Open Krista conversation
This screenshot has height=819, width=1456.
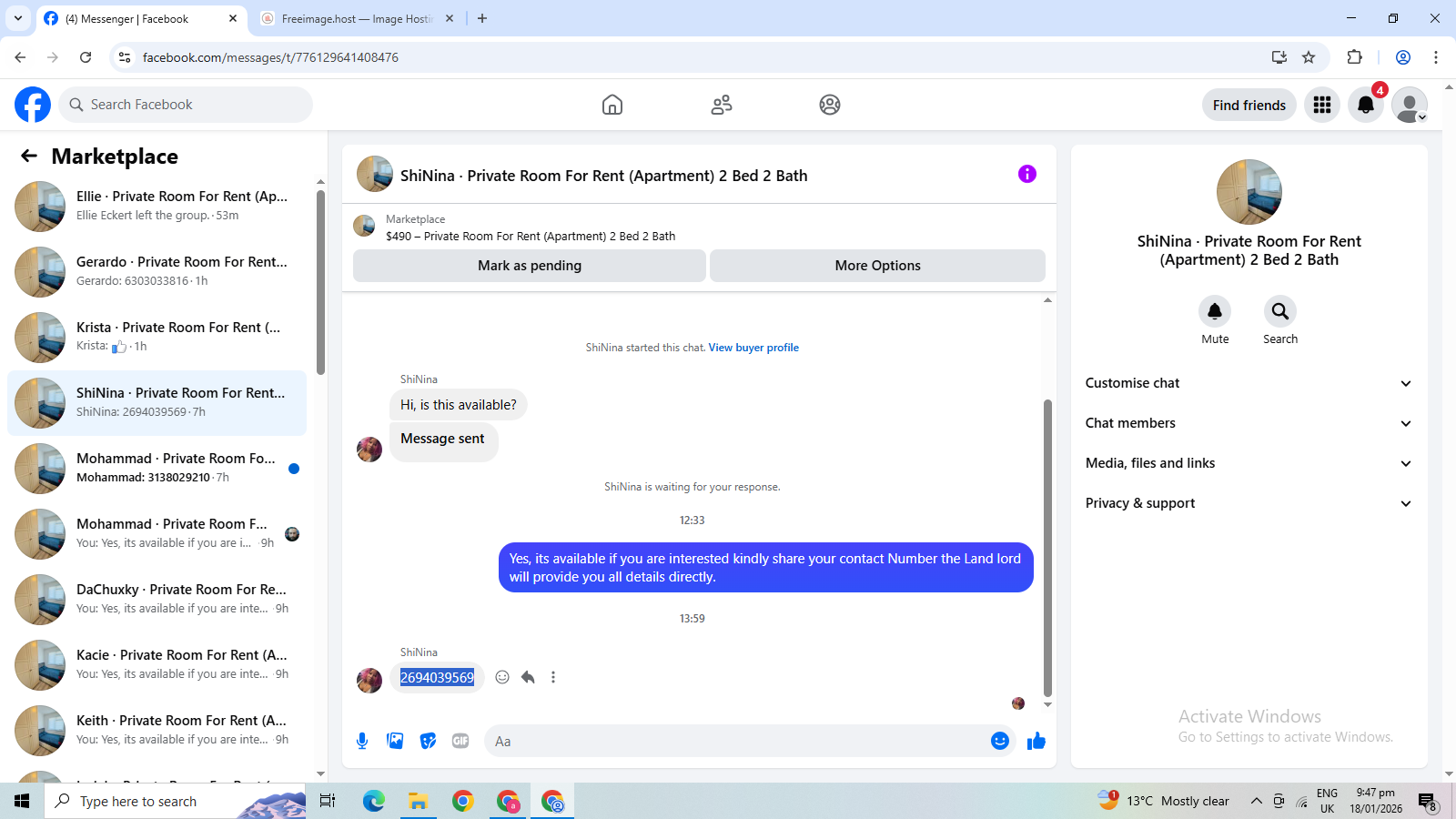157,338
